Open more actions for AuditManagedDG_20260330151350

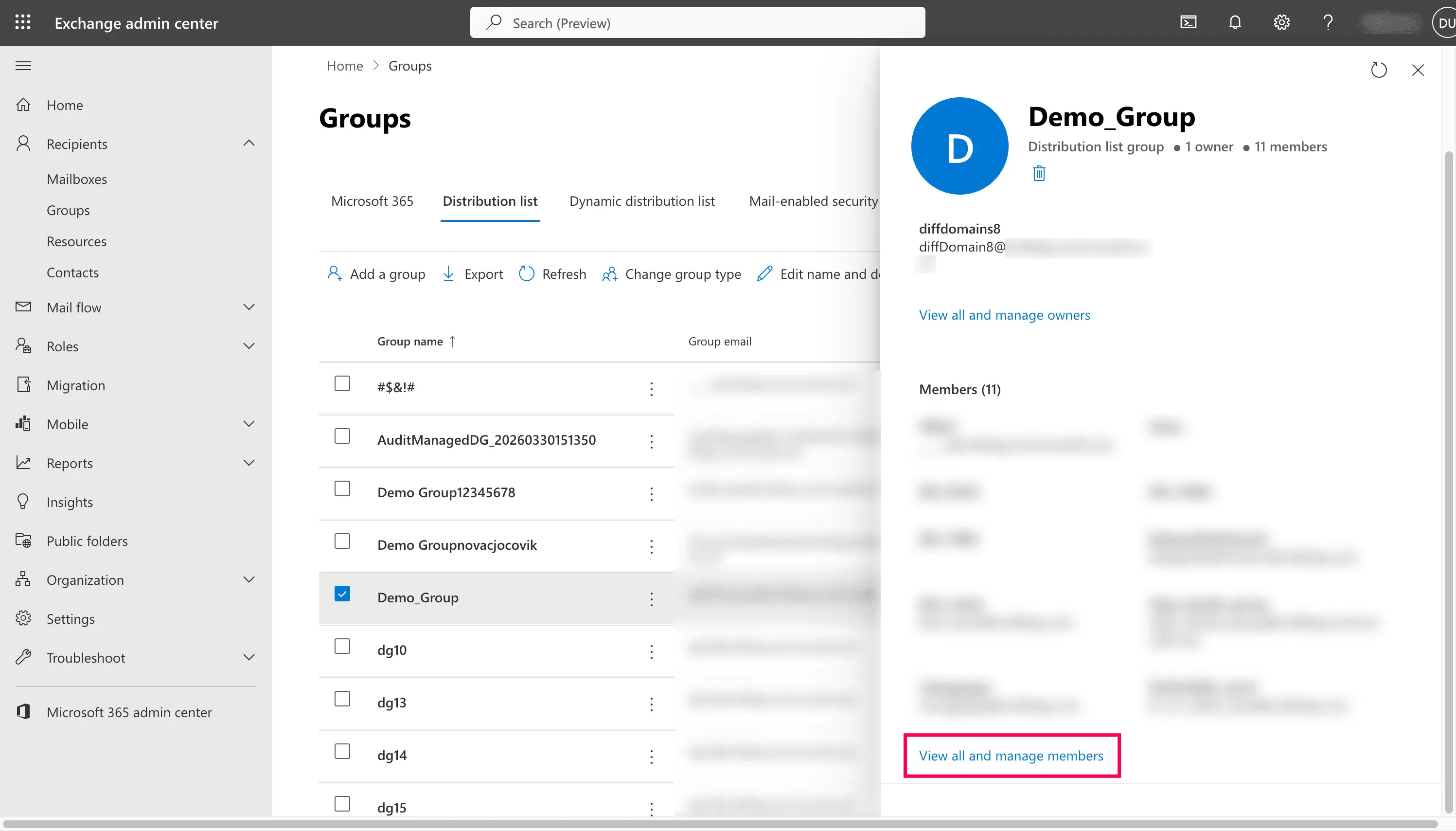pyautogui.click(x=651, y=441)
